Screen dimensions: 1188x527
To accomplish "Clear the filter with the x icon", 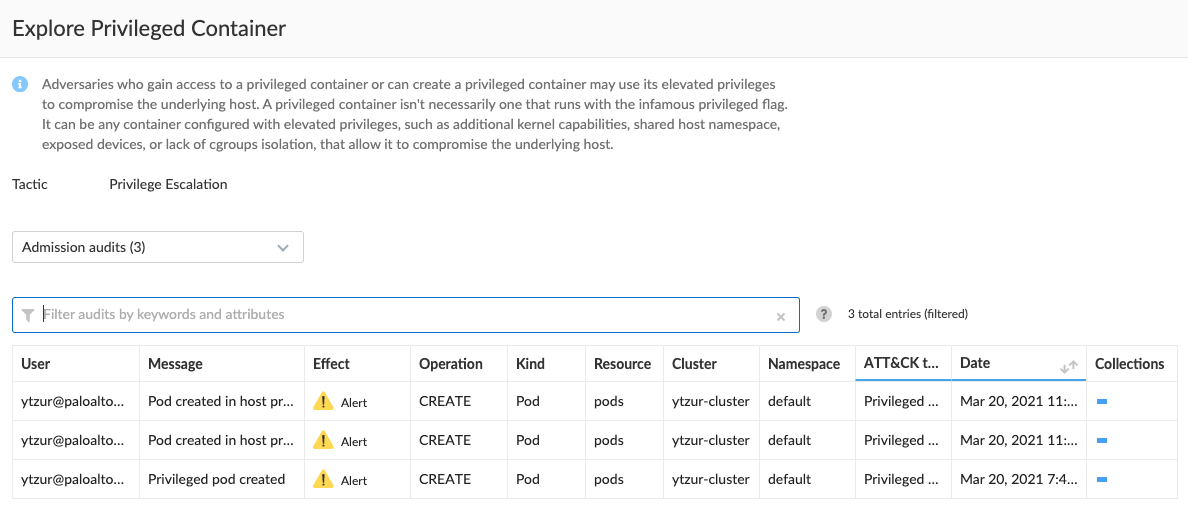I will pyautogui.click(x=780, y=317).
